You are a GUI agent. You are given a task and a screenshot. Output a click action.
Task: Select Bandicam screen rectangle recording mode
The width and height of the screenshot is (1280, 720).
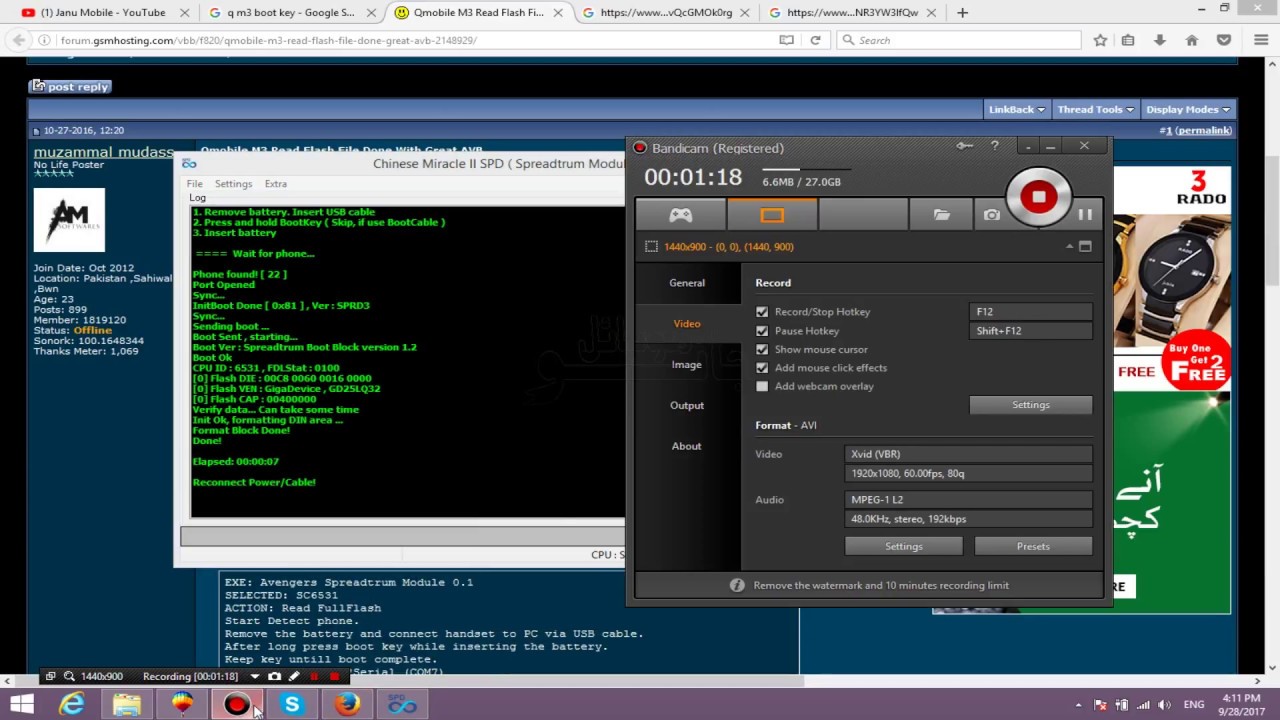coord(772,215)
